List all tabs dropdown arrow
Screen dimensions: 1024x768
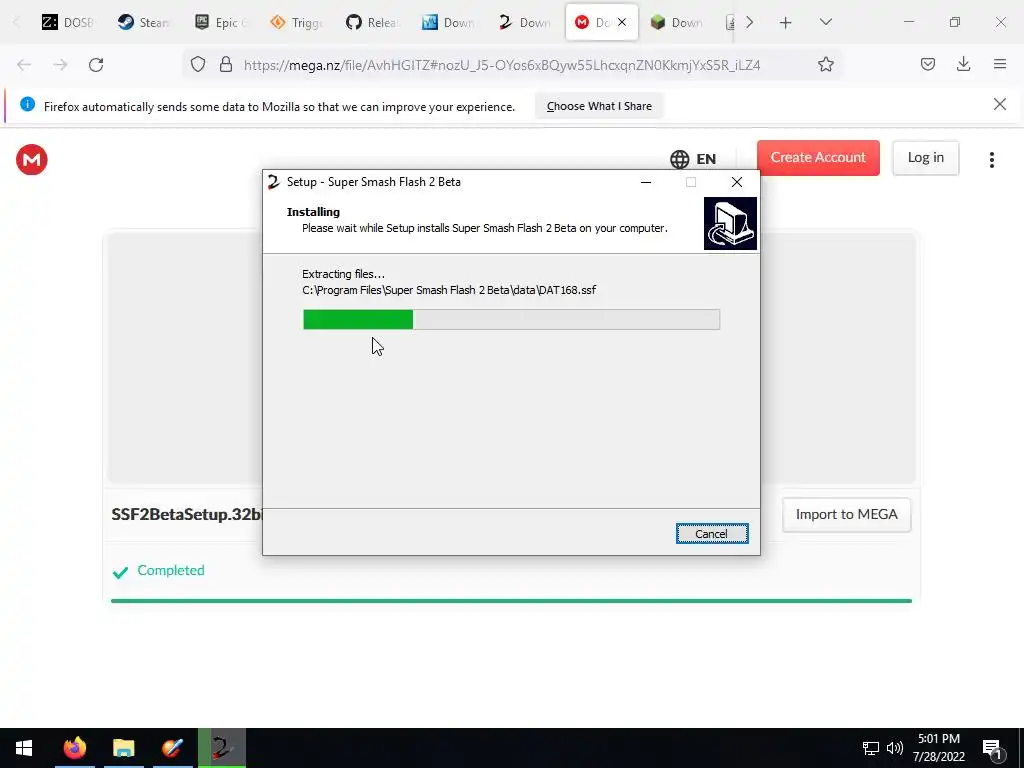(x=825, y=22)
